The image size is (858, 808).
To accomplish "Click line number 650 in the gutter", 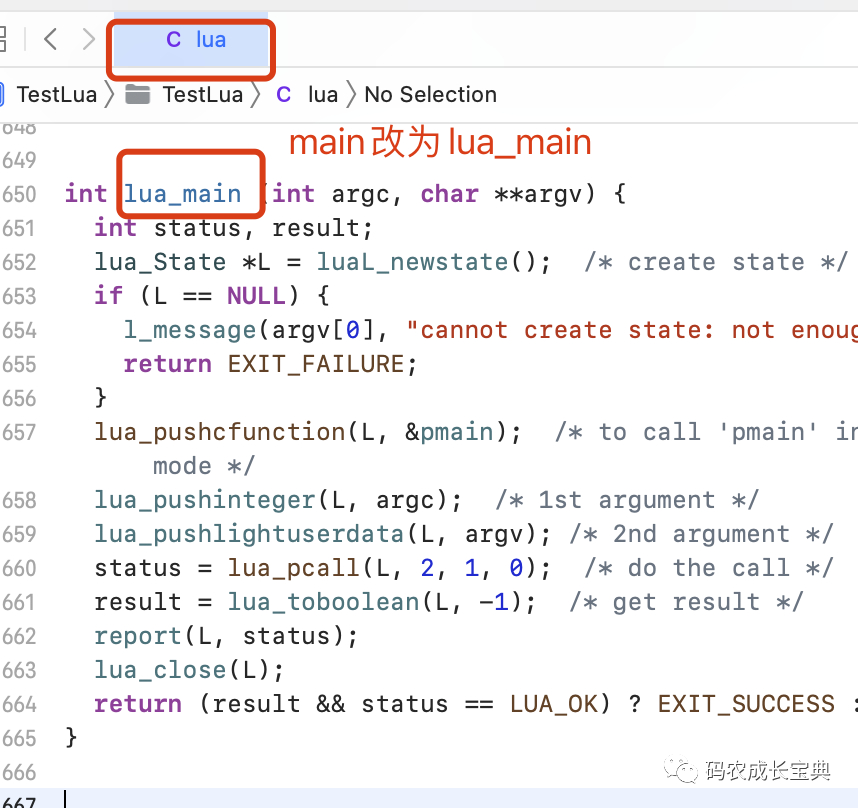I will click(20, 193).
